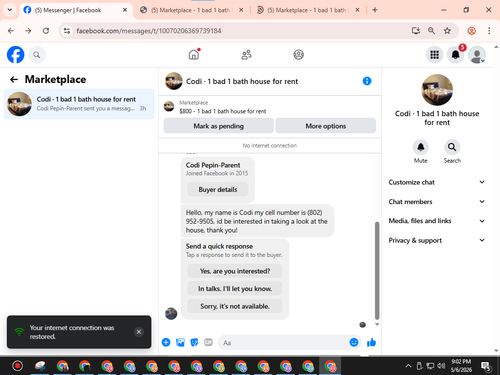Open the Chrome profile icon
The height and width of the screenshot is (375, 500).
click(x=472, y=31)
